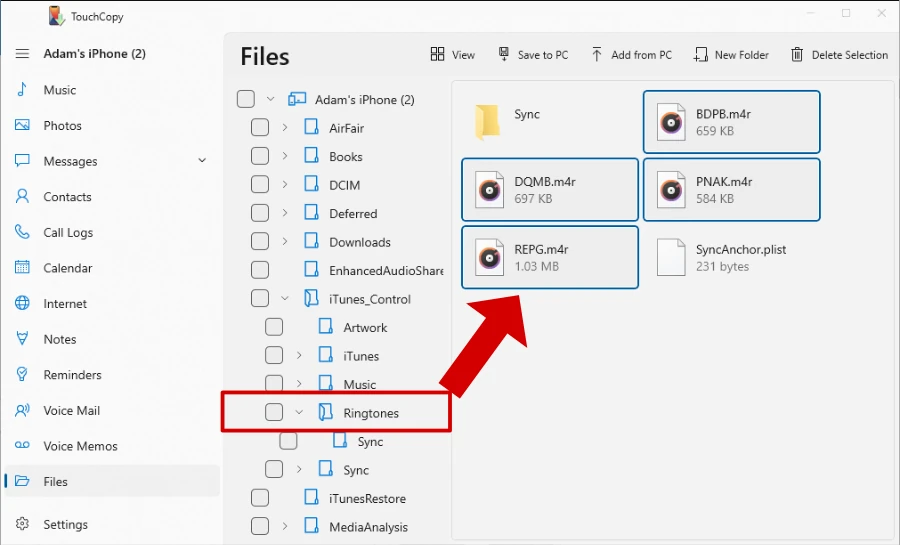Viewport: 900px width, 545px height.
Task: Toggle the Adam's iPhone (2) root checkbox
Action: point(246,99)
